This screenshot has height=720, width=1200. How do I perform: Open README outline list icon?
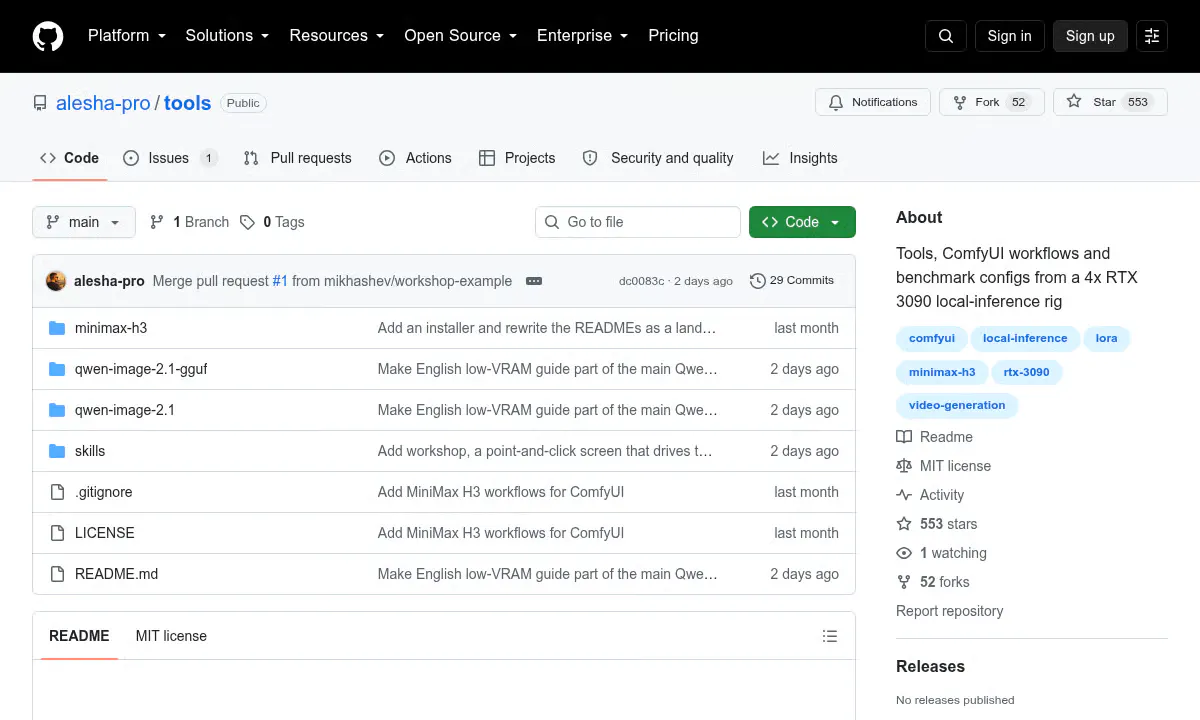click(x=829, y=636)
